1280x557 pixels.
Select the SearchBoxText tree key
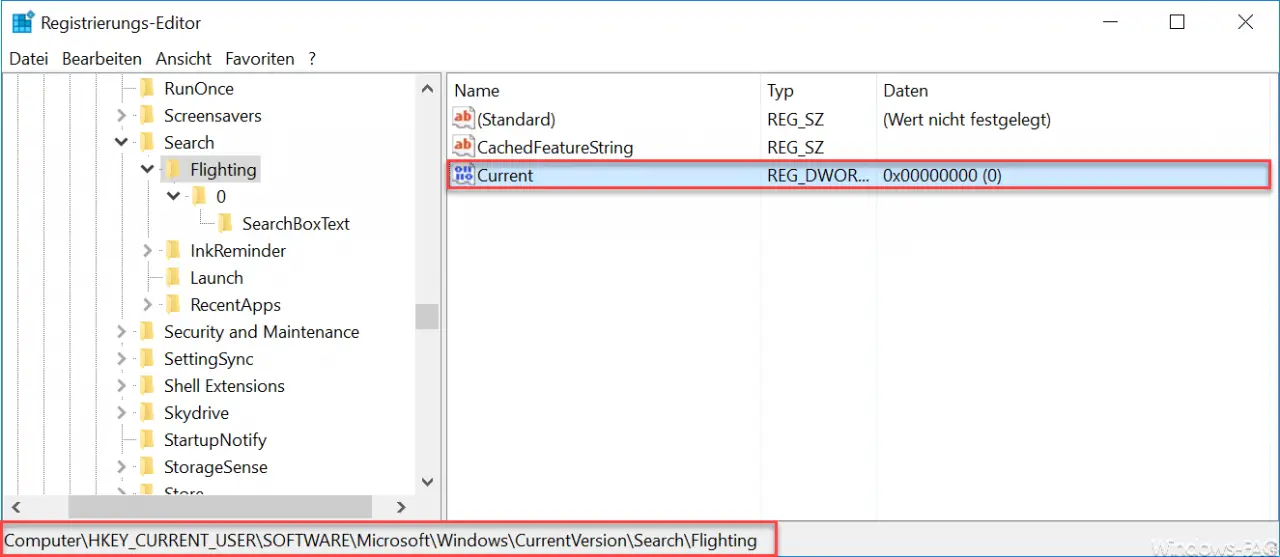pos(296,223)
